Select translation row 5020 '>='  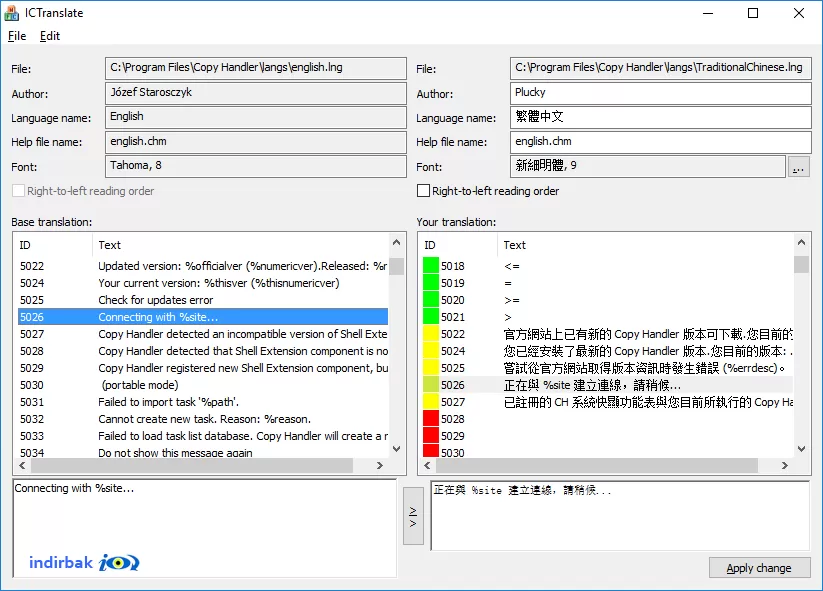tap(608, 300)
